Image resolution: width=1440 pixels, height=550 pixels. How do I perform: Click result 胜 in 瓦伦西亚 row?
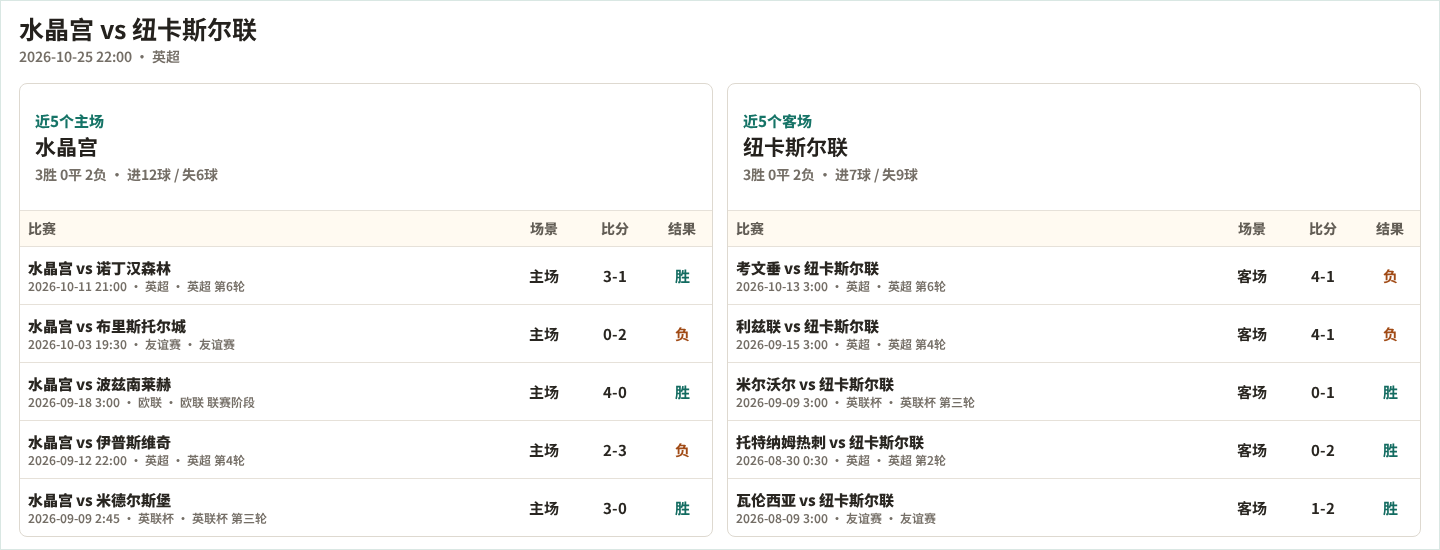(1390, 508)
